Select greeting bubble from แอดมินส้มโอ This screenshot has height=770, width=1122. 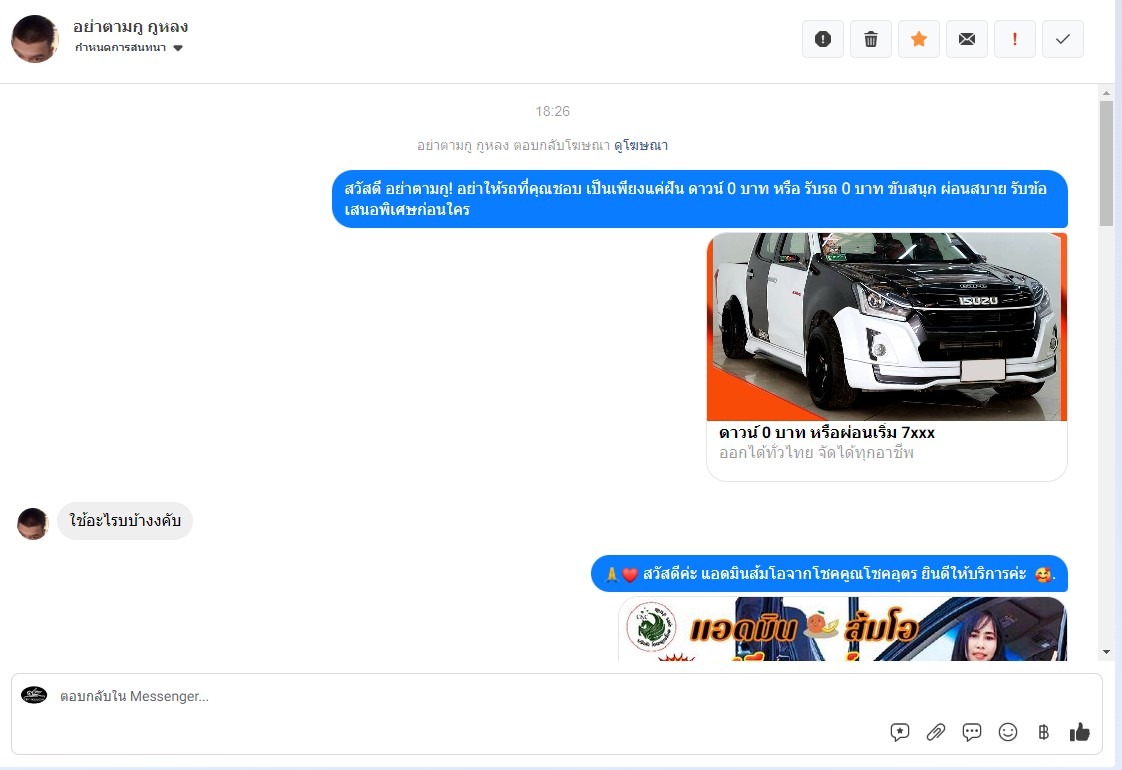click(x=829, y=574)
